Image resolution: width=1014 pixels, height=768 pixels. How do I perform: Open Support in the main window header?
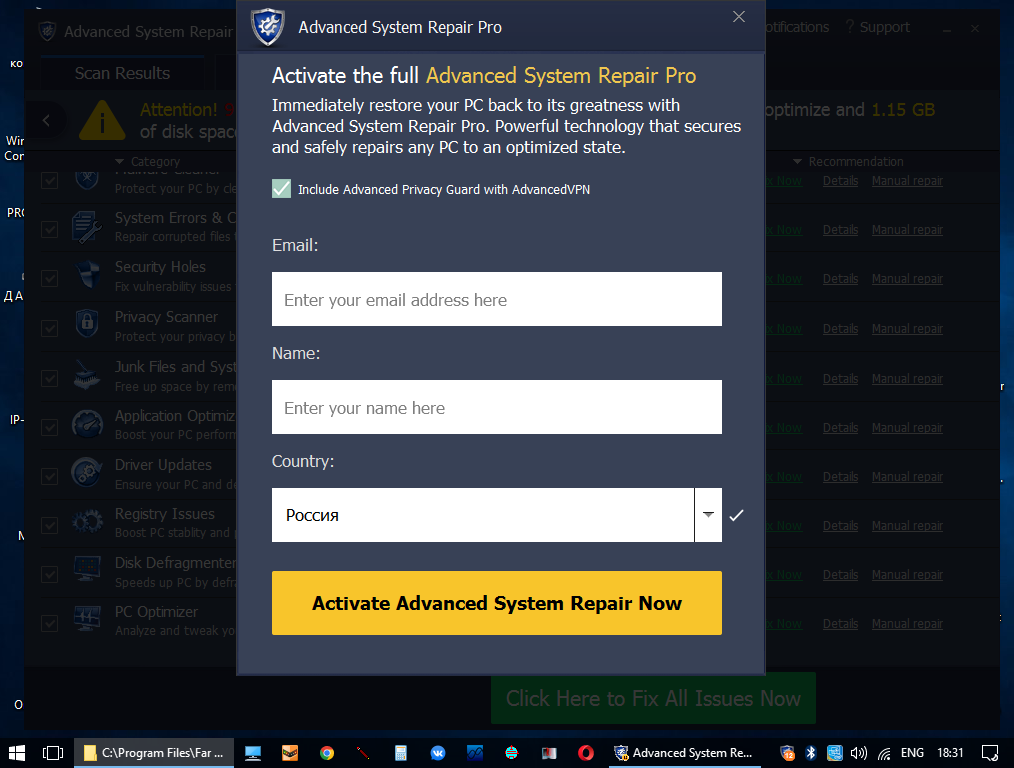878,27
